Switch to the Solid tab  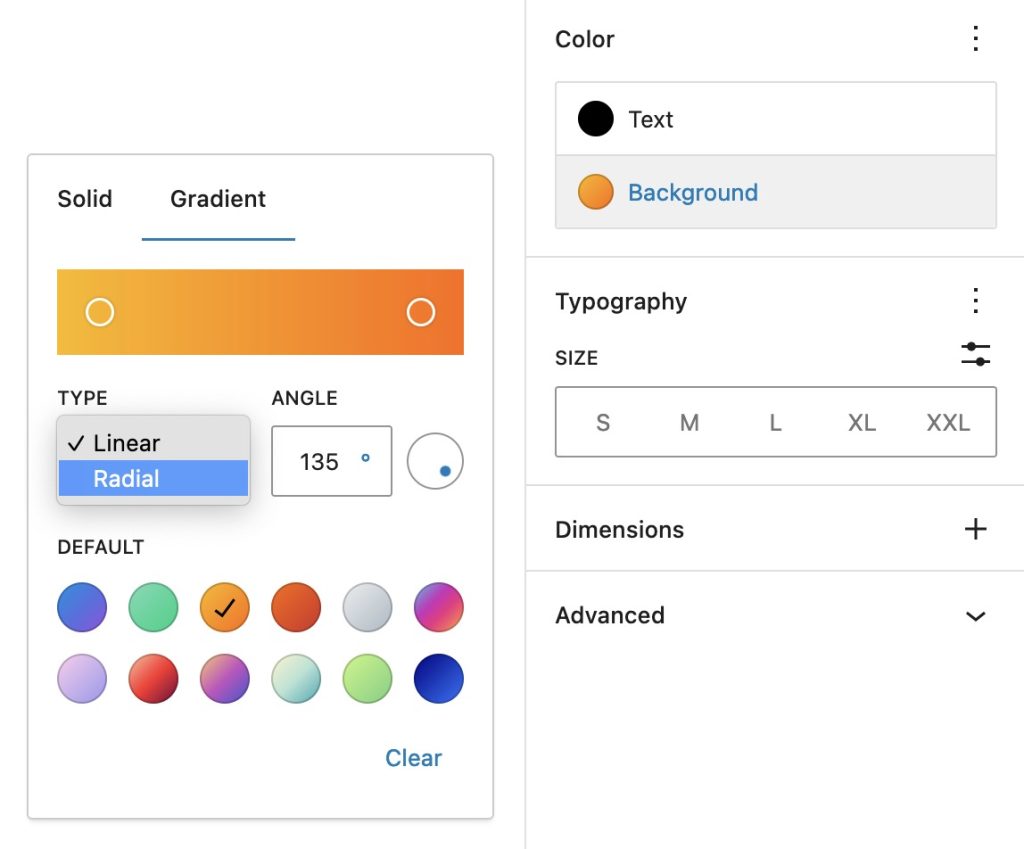click(85, 199)
